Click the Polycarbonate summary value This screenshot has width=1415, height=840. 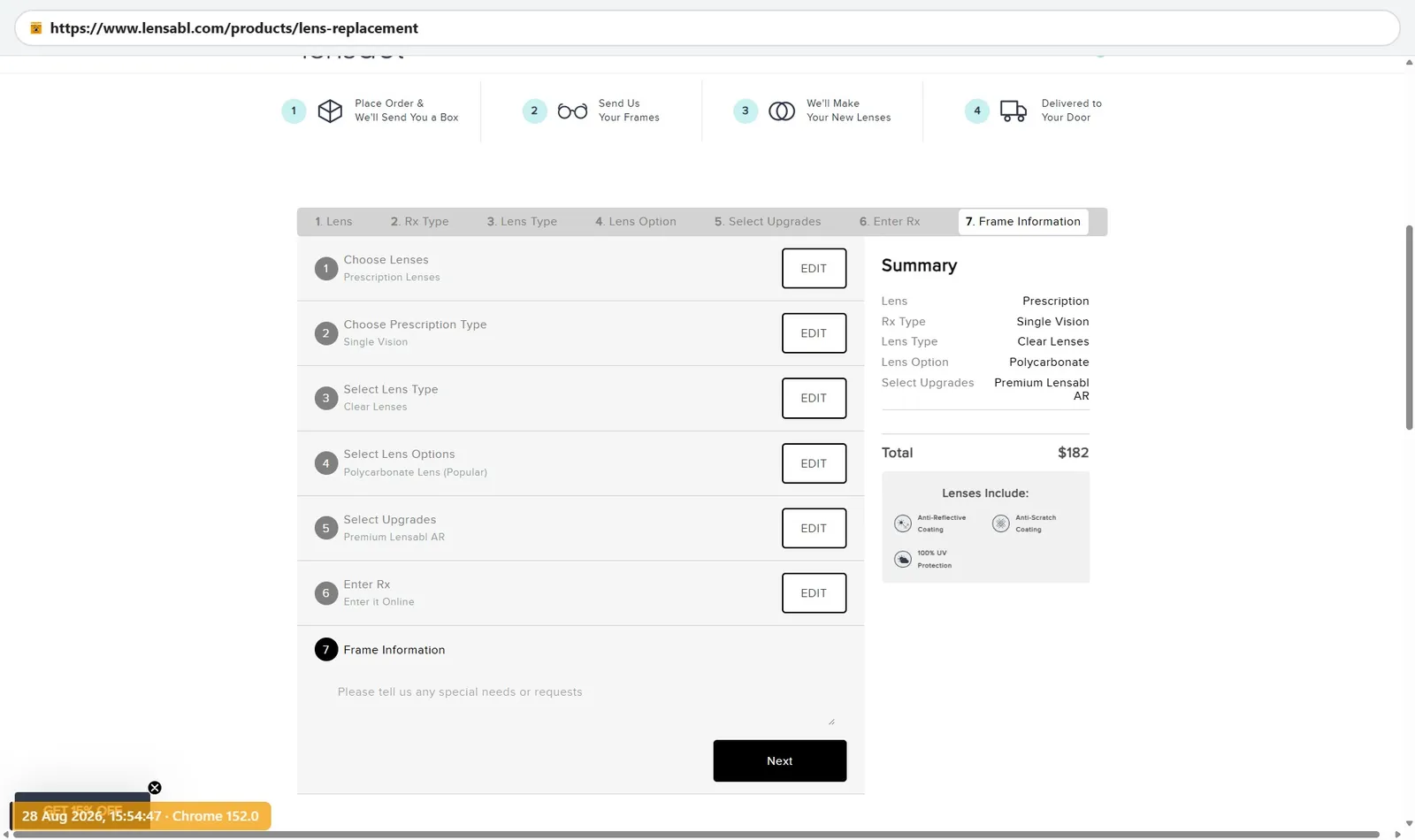(x=1049, y=363)
